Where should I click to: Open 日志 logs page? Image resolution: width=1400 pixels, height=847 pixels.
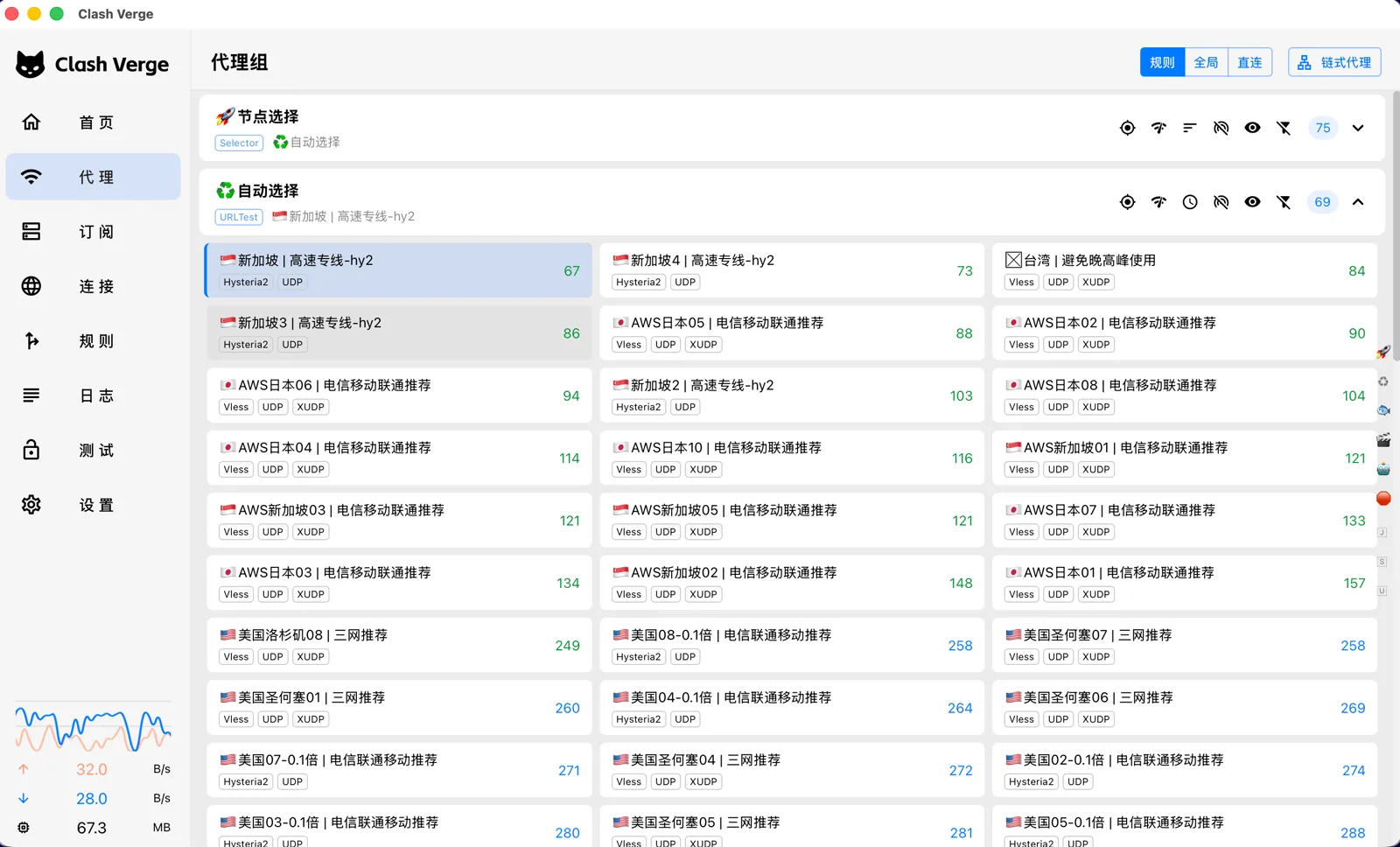tap(93, 395)
